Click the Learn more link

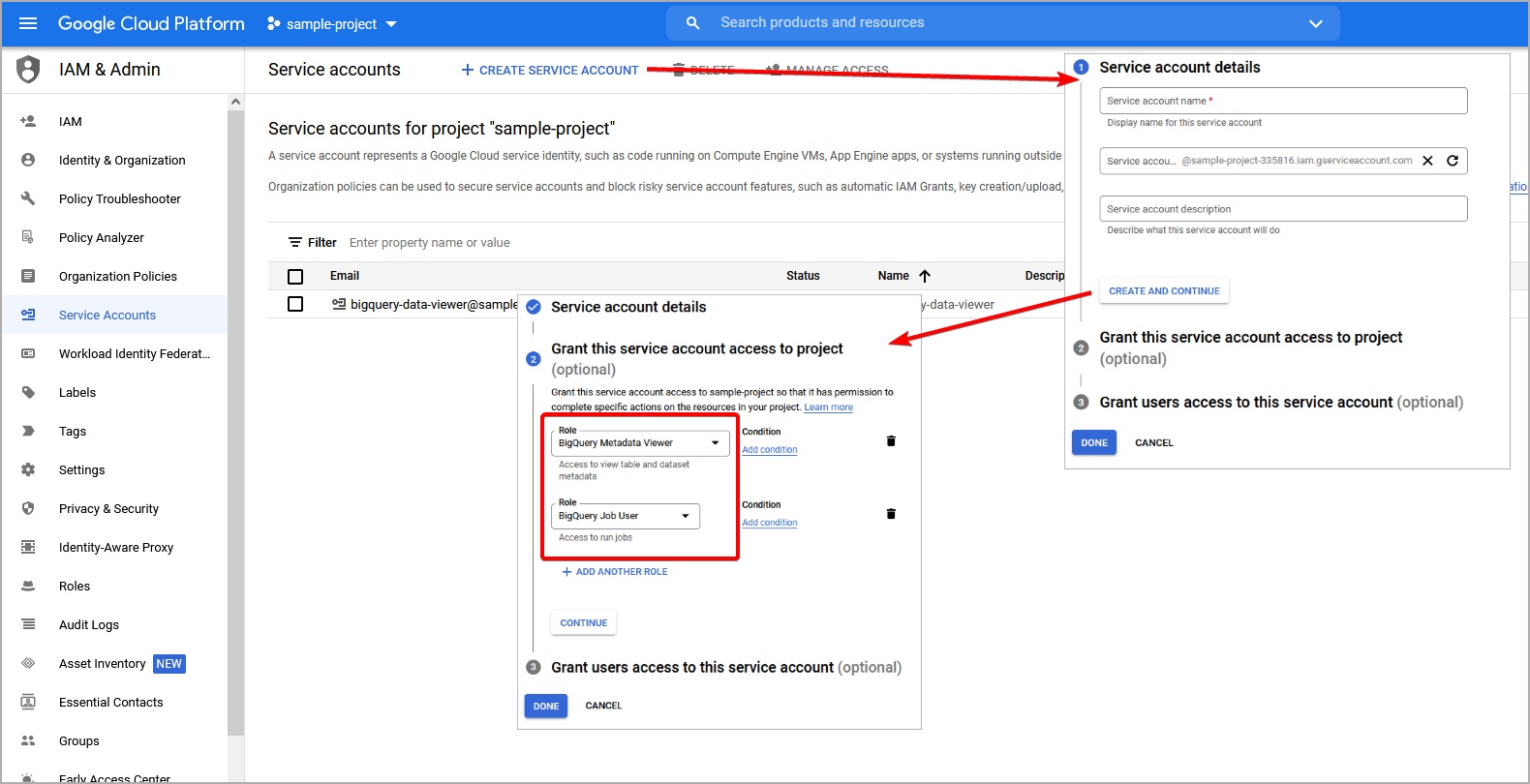828,407
